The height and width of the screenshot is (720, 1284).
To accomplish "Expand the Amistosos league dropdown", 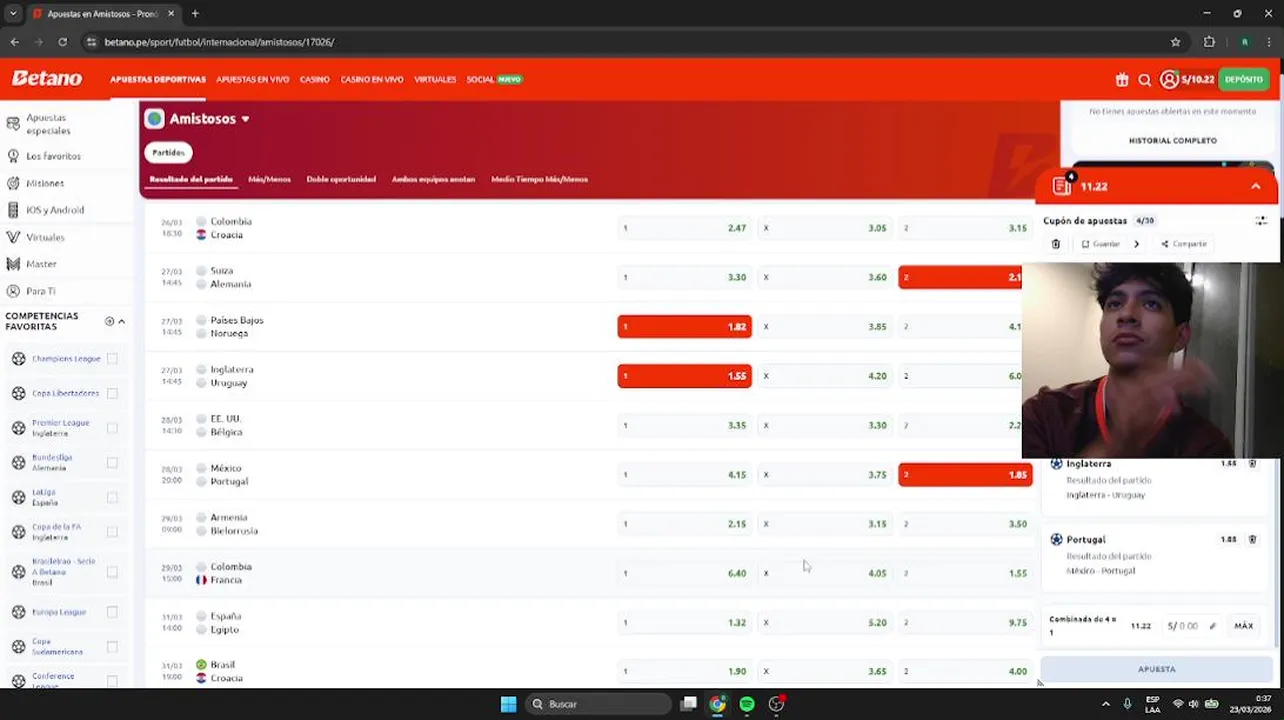I will click(245, 119).
